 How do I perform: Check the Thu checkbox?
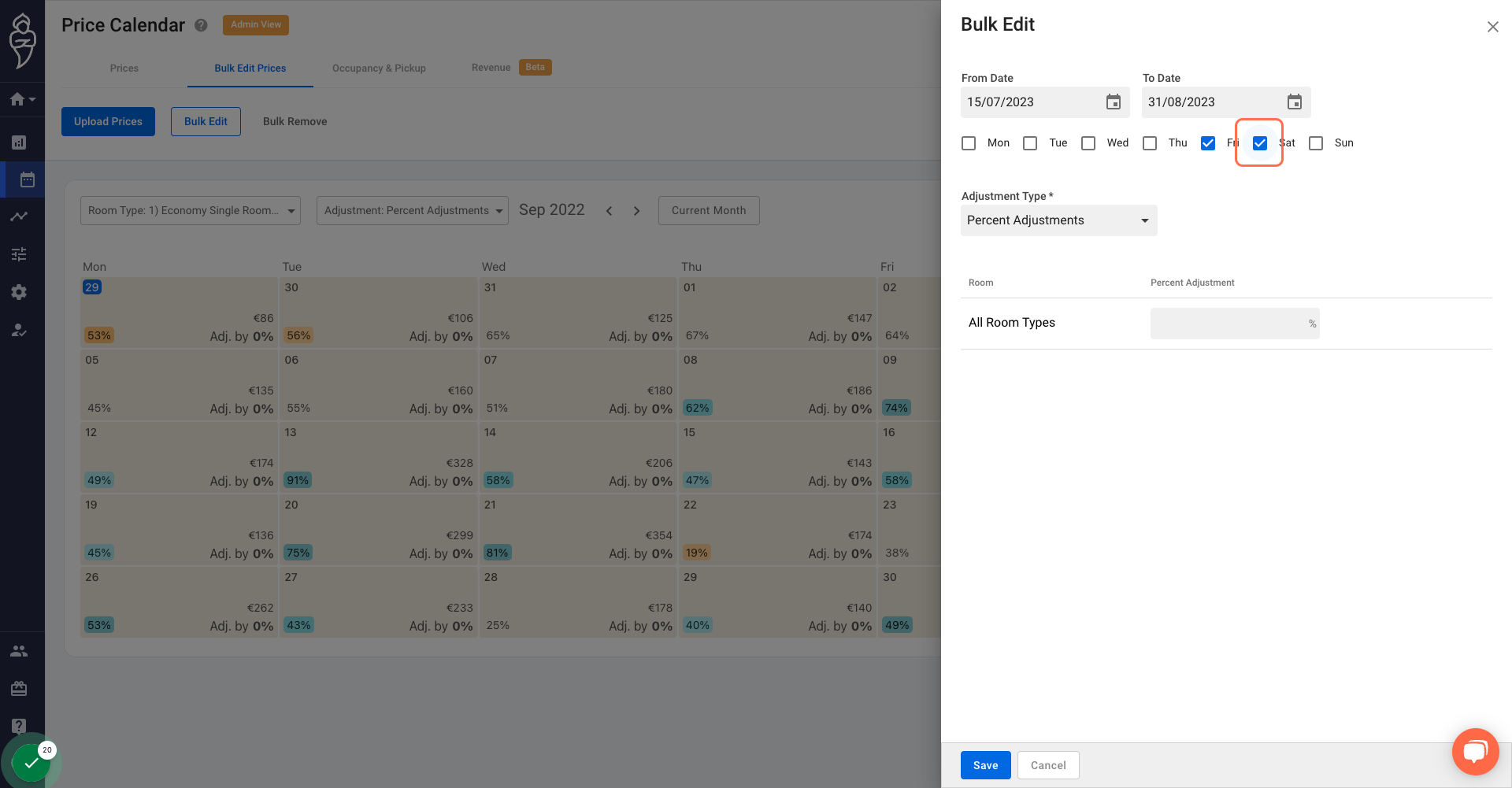click(x=1150, y=143)
